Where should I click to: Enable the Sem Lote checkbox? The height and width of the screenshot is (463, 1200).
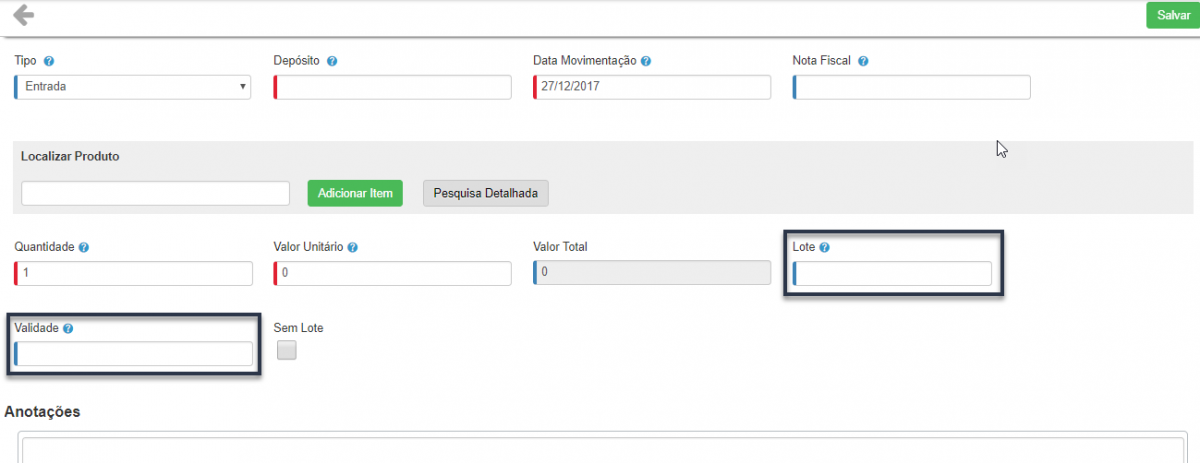287,350
